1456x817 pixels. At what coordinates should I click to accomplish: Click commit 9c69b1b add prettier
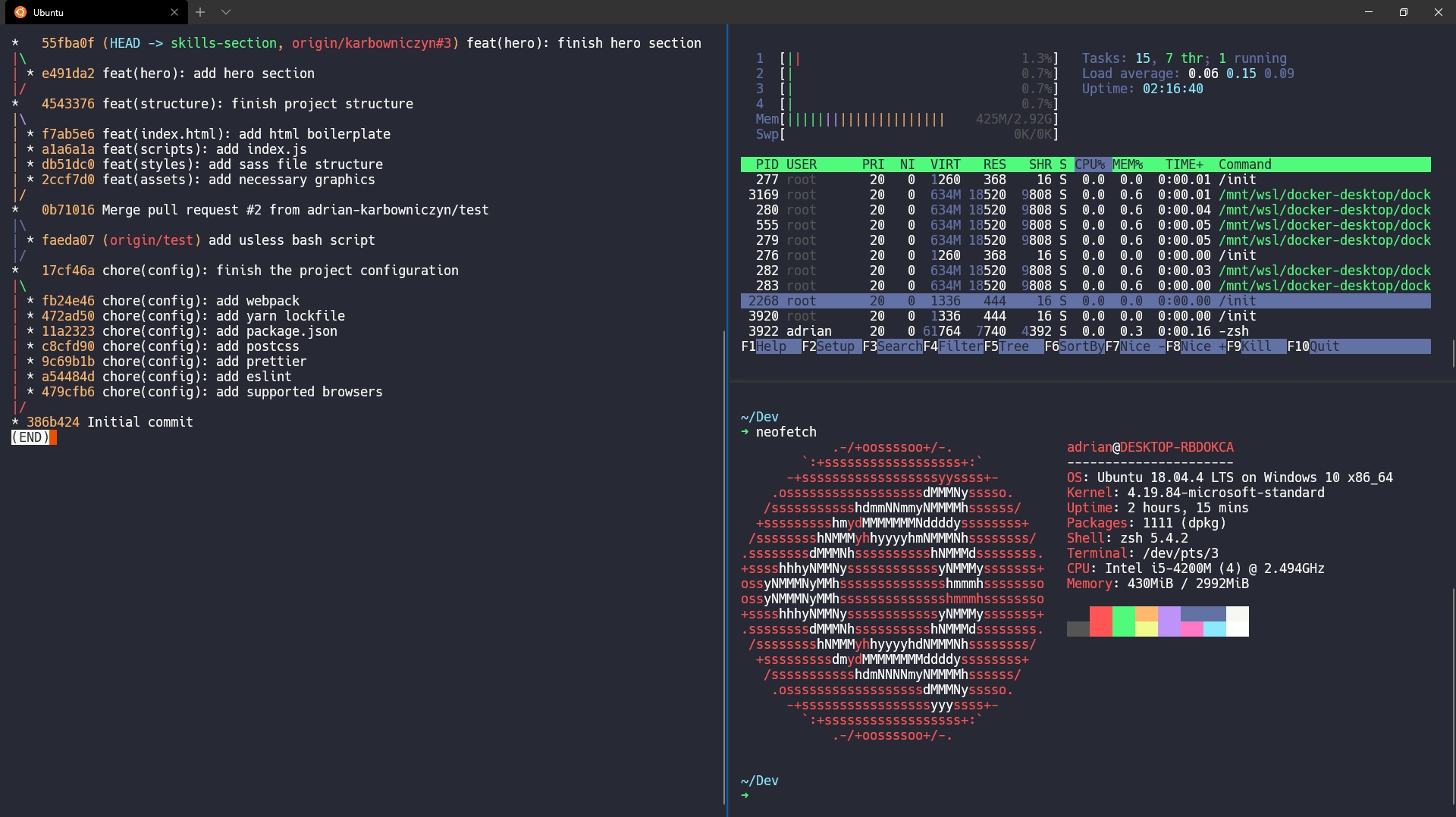coord(174,362)
